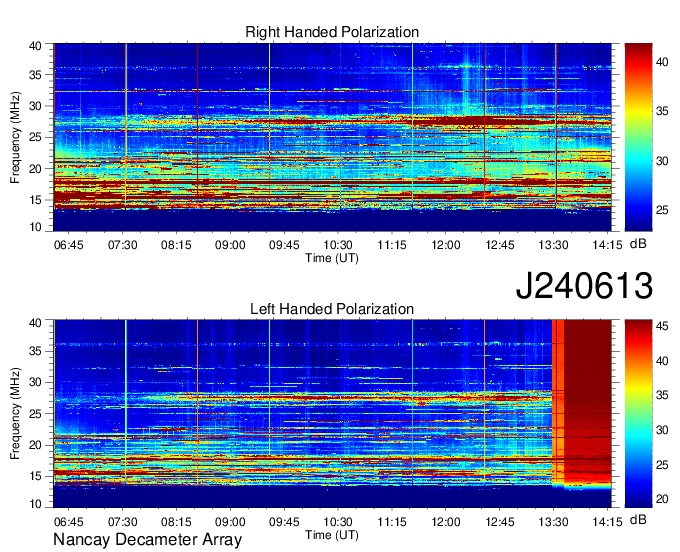The width and height of the screenshot is (680, 552).
Task: Click 06:45 time tick under Left Handed plot
Action: click(69, 522)
